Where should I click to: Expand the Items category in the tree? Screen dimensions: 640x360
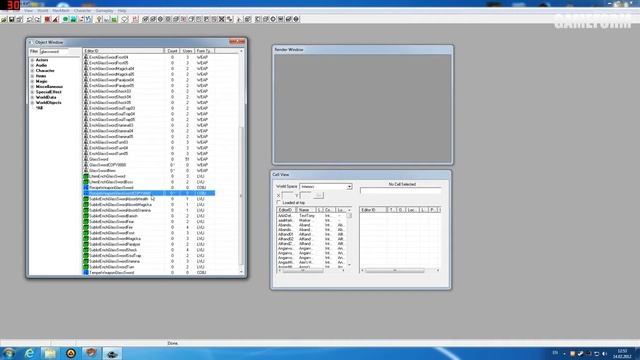[x=32, y=76]
